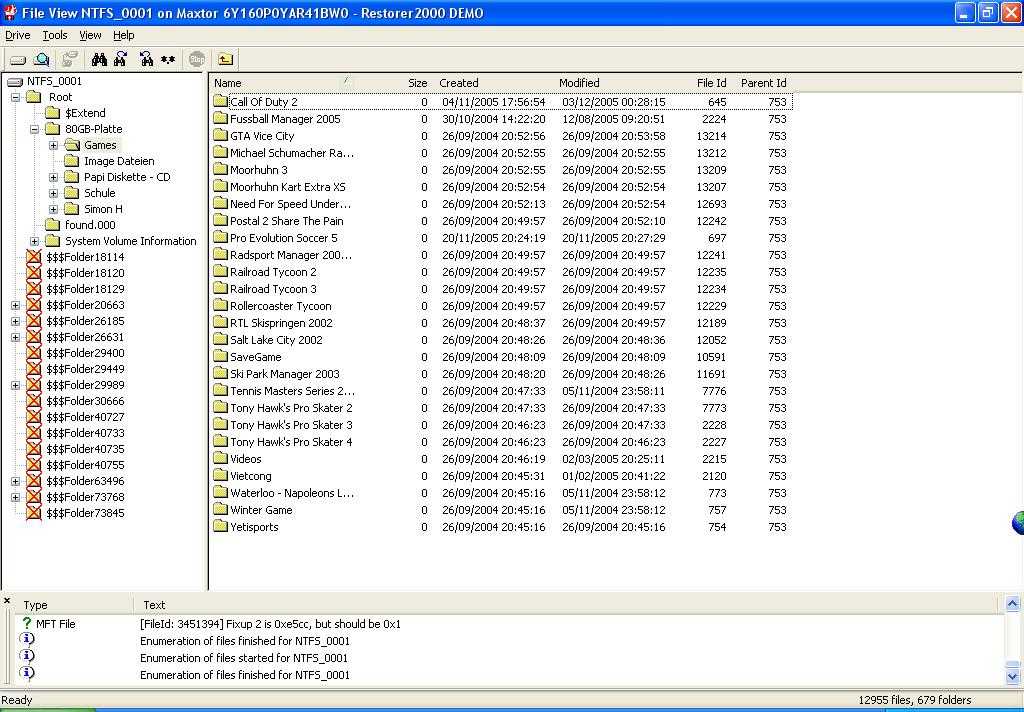Screen dimensions: 1024x712
Task: Click the crossed-out $$$Folder73845 icon
Action: (x=34, y=513)
